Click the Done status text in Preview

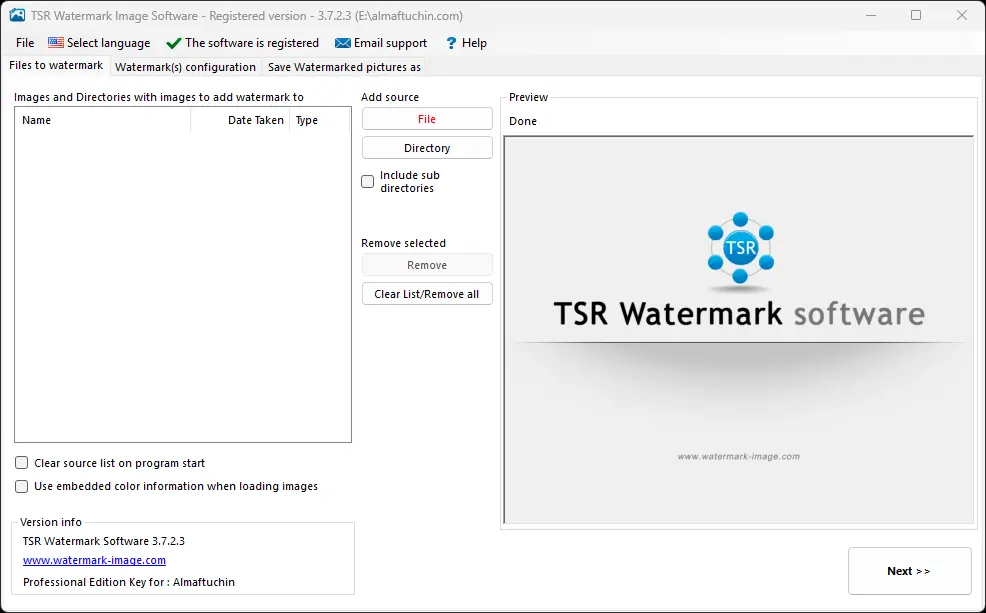pos(523,121)
